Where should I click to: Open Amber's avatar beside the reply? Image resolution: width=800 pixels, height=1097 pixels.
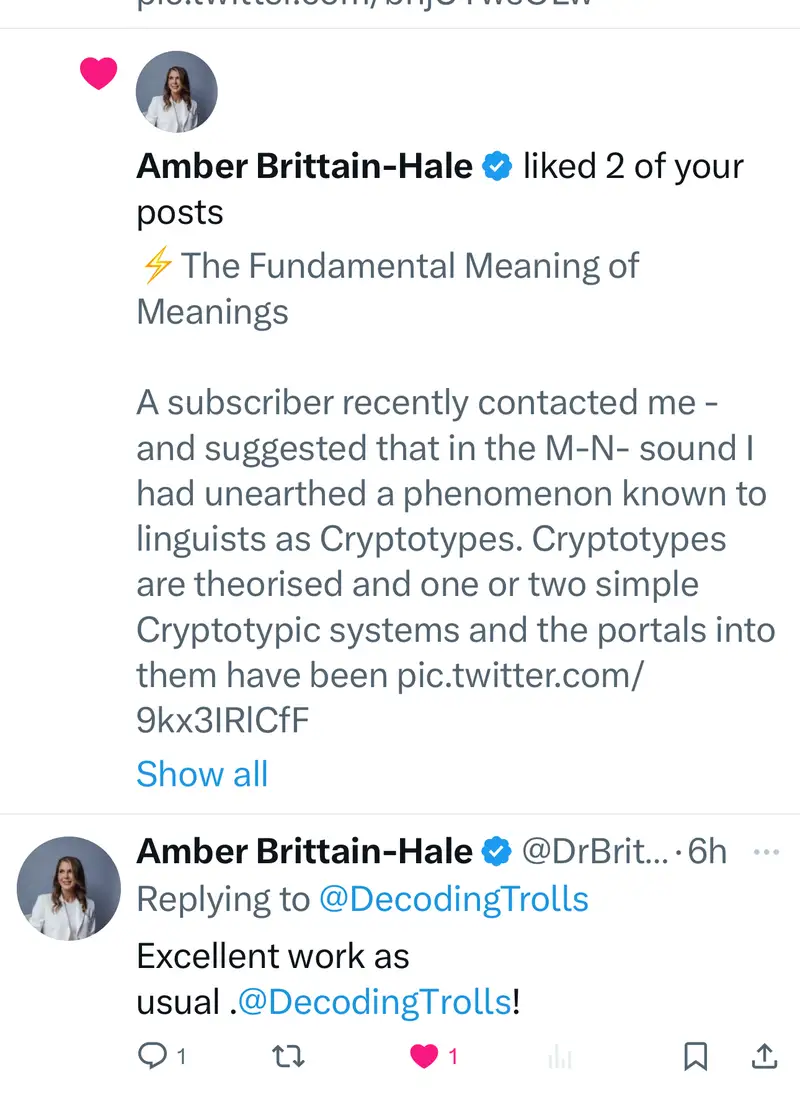(69, 888)
